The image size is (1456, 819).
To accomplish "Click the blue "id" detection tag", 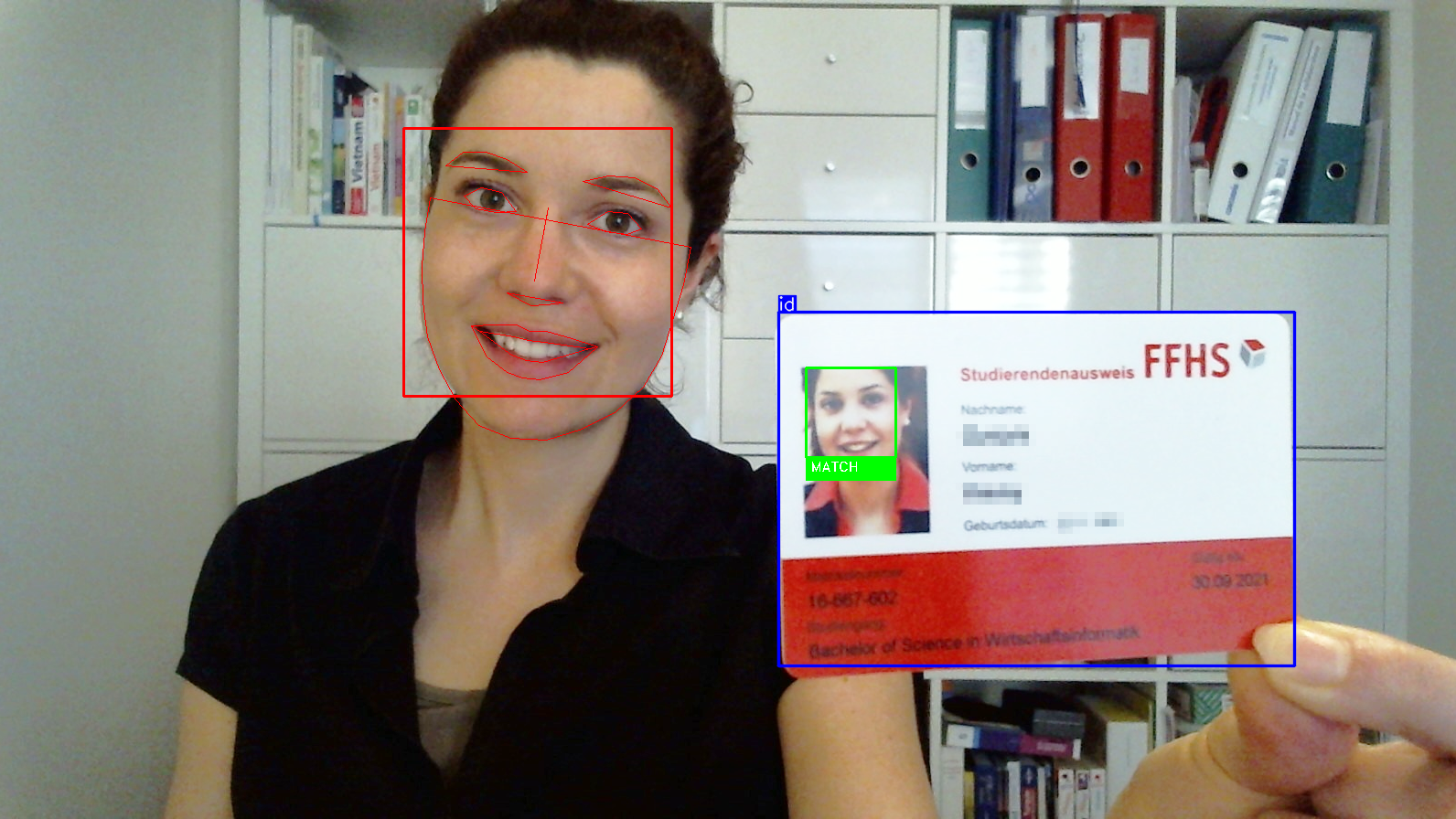I will pos(787,304).
